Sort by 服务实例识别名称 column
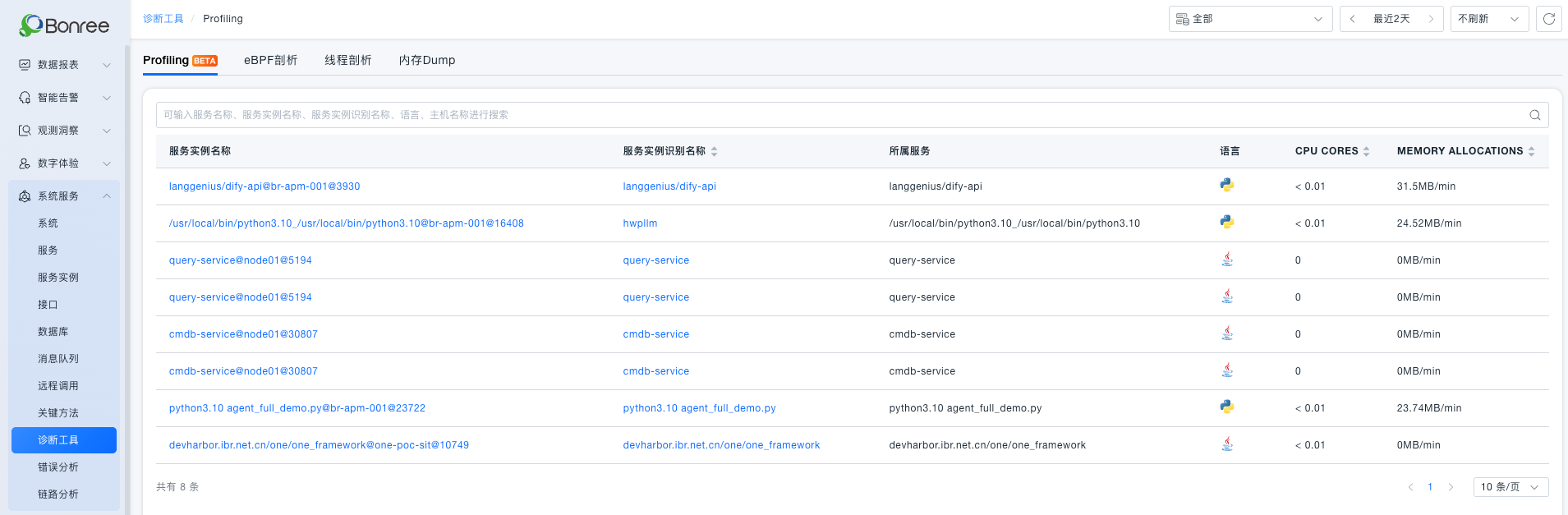The image size is (1568, 515). 714,151
